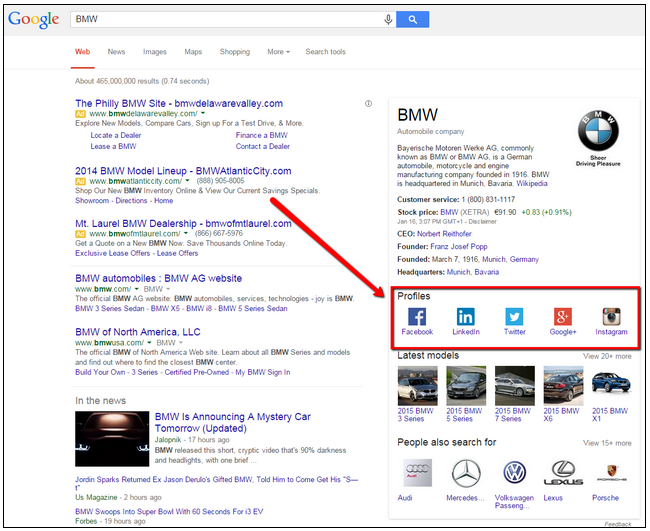Switch to the Shopping tab

coord(235,52)
